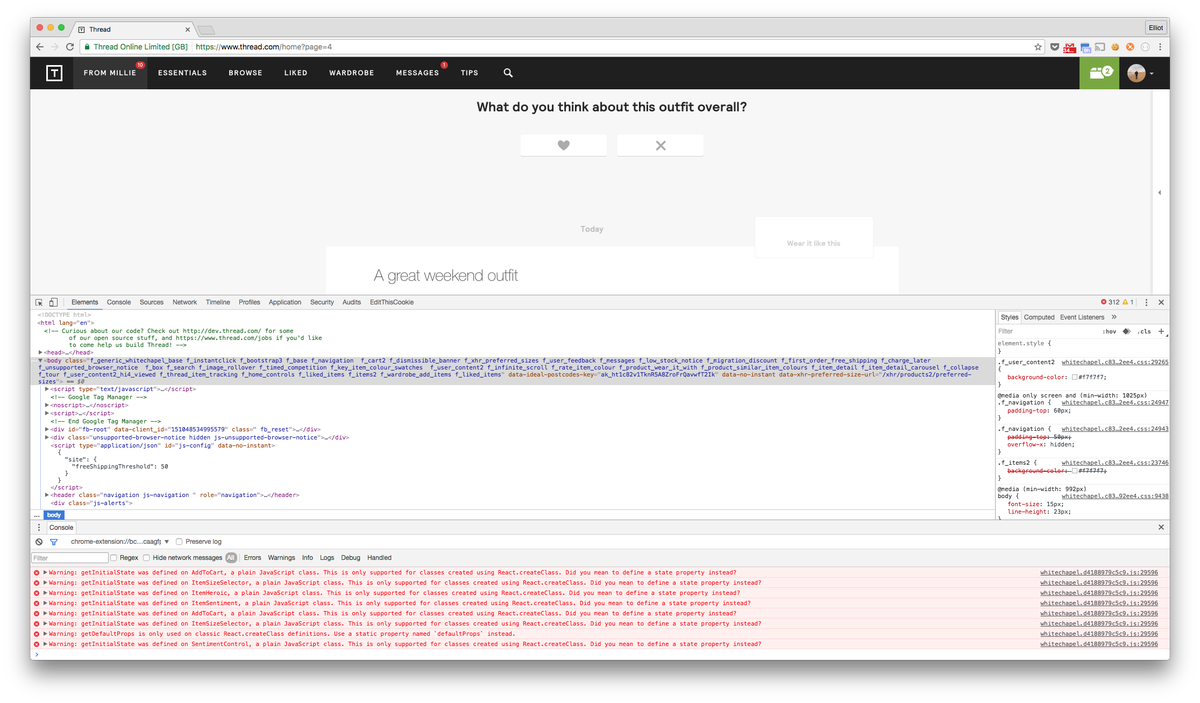
Task: Focus the console Filter text field
Action: pos(69,557)
